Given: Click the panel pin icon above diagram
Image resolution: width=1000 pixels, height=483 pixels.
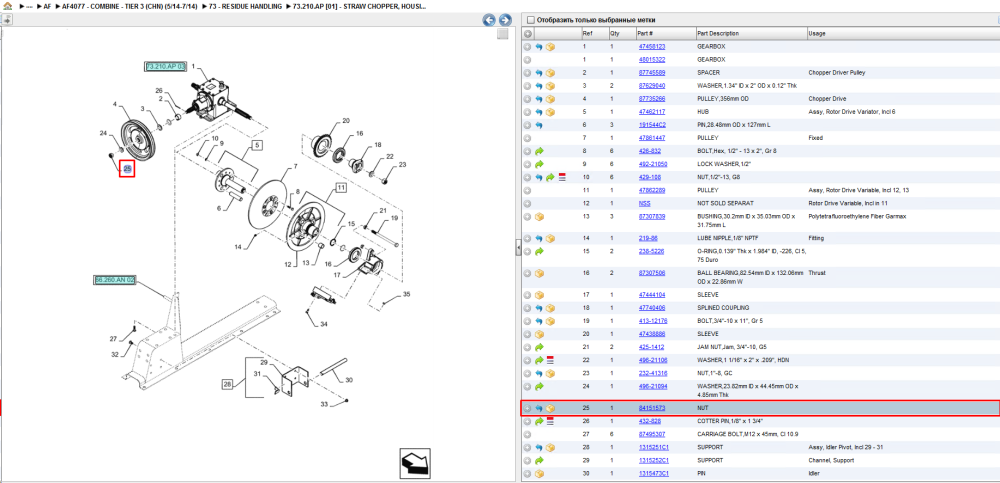Looking at the screenshot, I should (7, 20).
